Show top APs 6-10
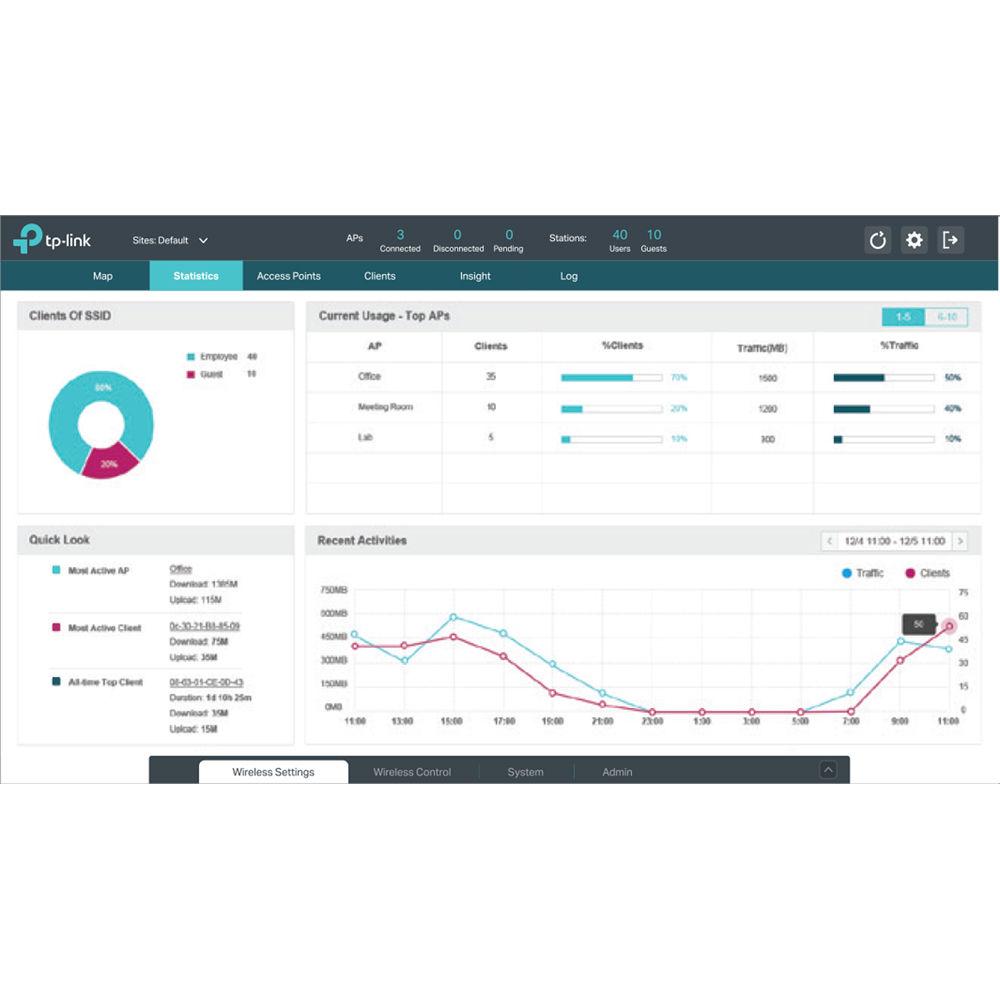1000x1000 pixels. tap(946, 317)
